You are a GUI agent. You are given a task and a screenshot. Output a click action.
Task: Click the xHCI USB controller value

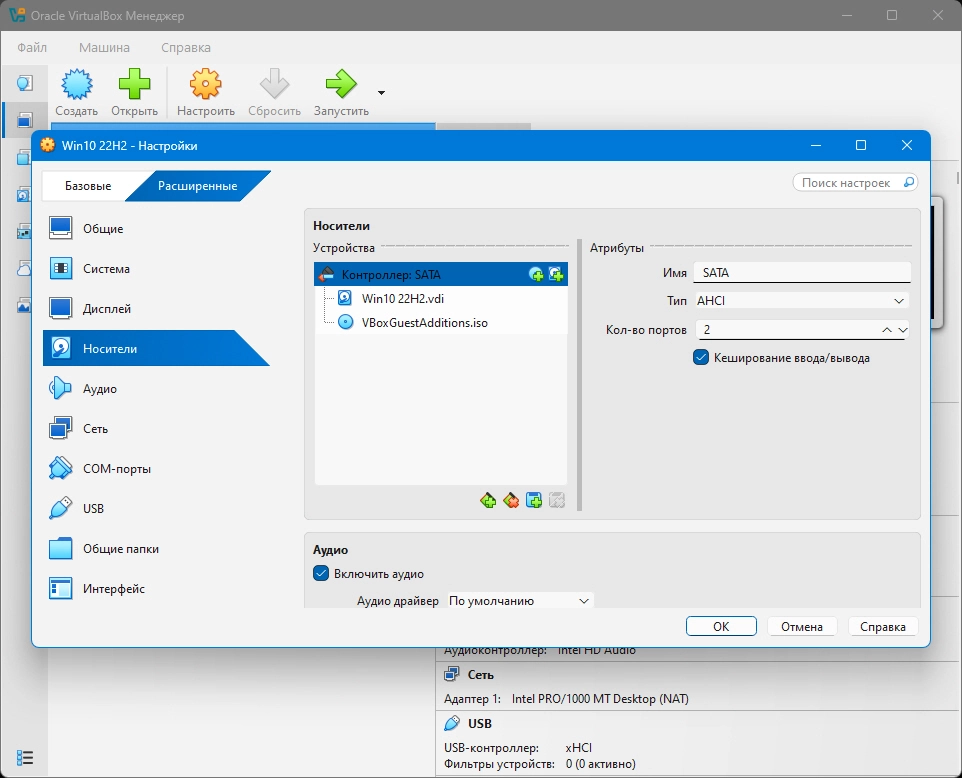click(x=579, y=748)
